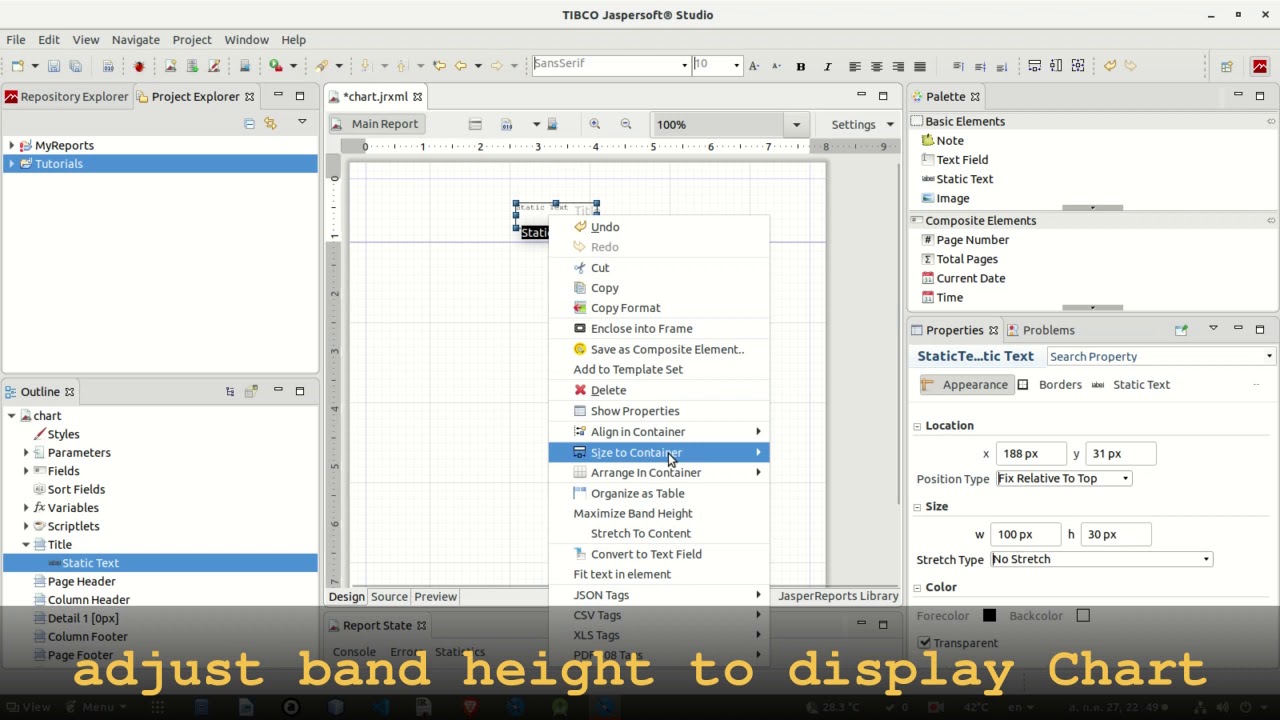Click the Main Report button

(x=376, y=124)
